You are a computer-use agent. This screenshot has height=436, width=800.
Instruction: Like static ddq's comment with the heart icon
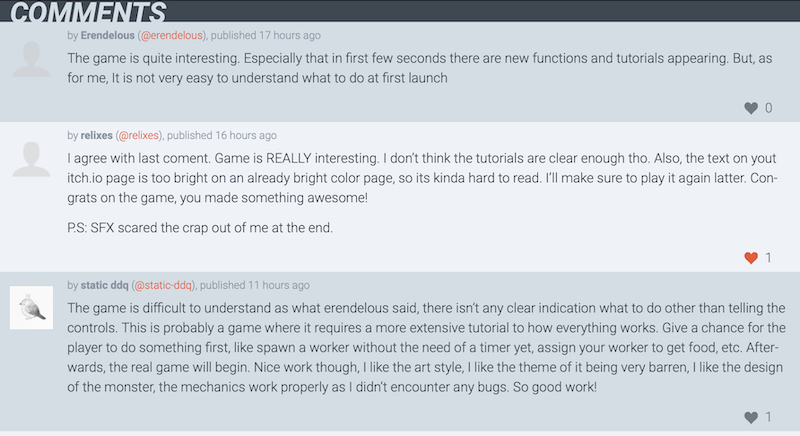[751, 418]
